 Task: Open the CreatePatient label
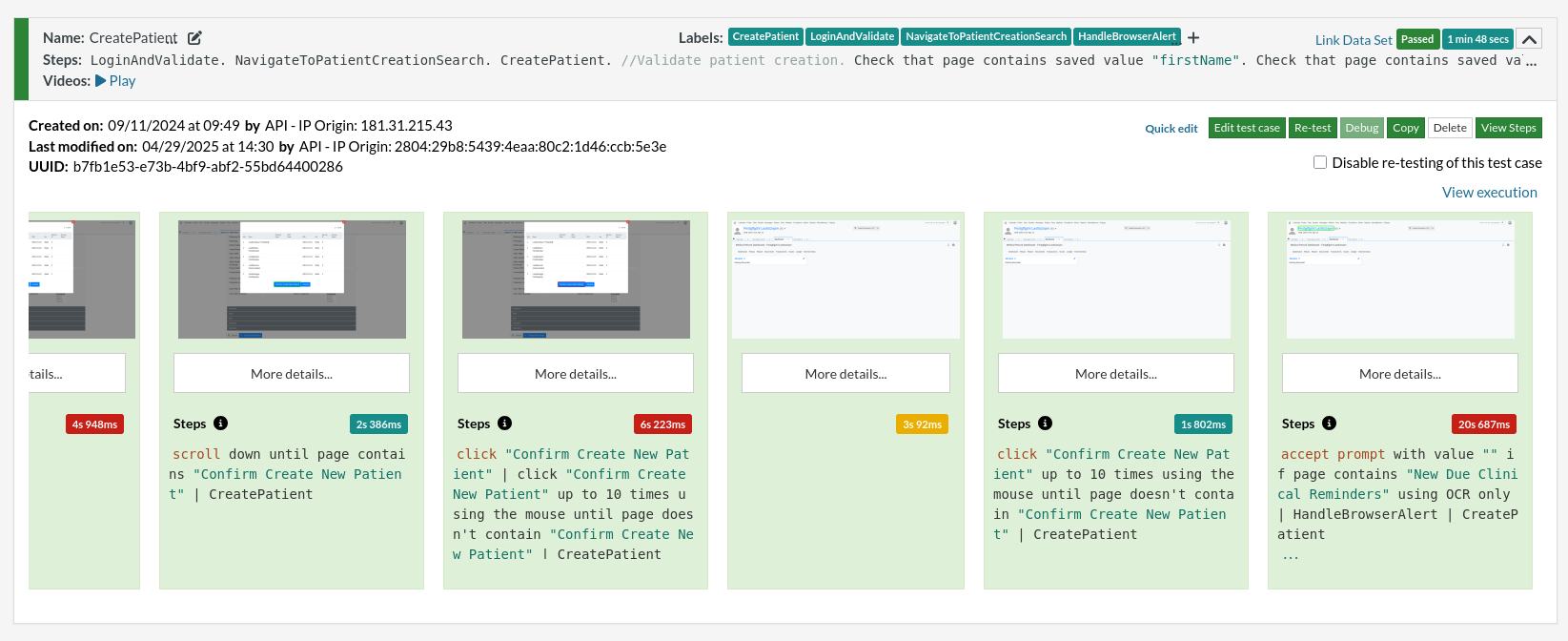(x=765, y=36)
